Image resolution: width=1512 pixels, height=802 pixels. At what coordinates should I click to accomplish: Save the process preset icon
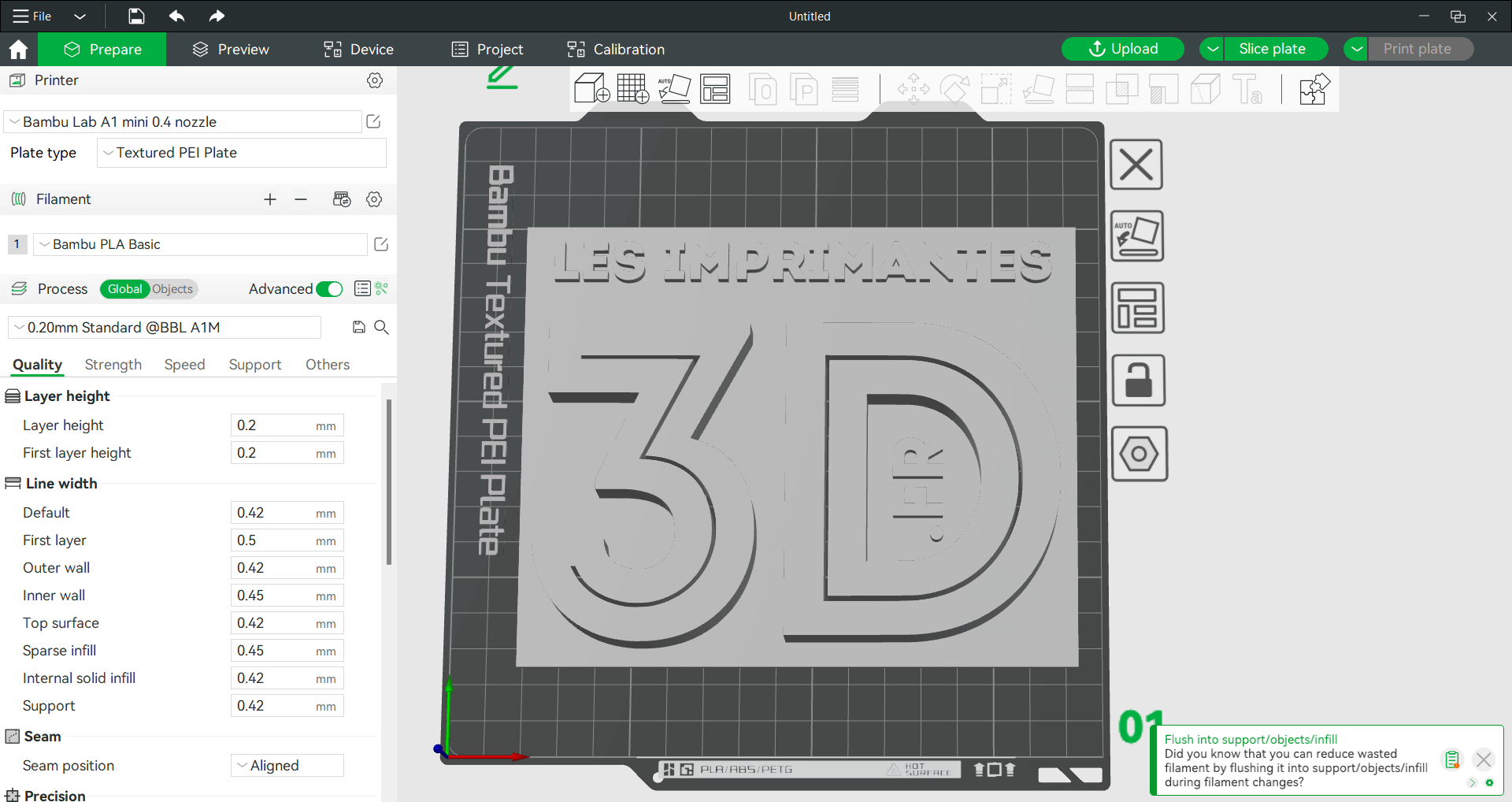pyautogui.click(x=359, y=327)
